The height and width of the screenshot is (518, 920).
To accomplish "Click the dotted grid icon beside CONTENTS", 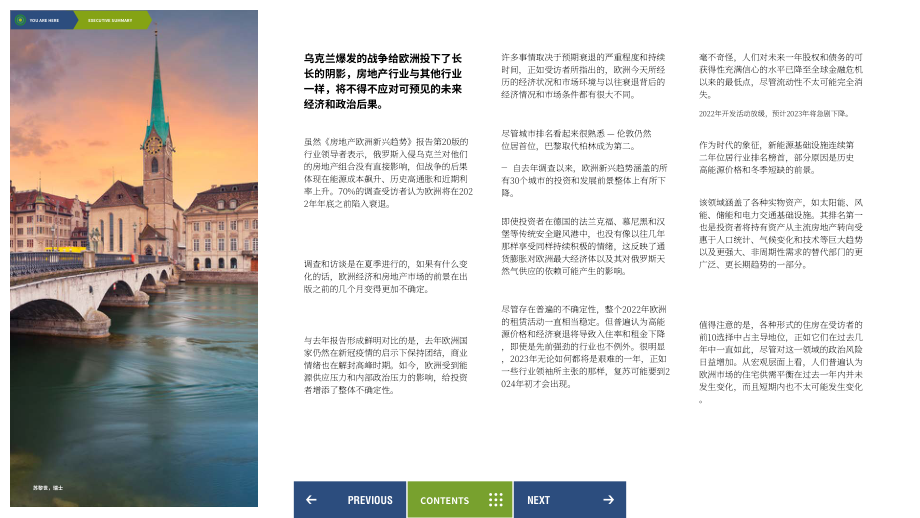I will tap(496, 500).
